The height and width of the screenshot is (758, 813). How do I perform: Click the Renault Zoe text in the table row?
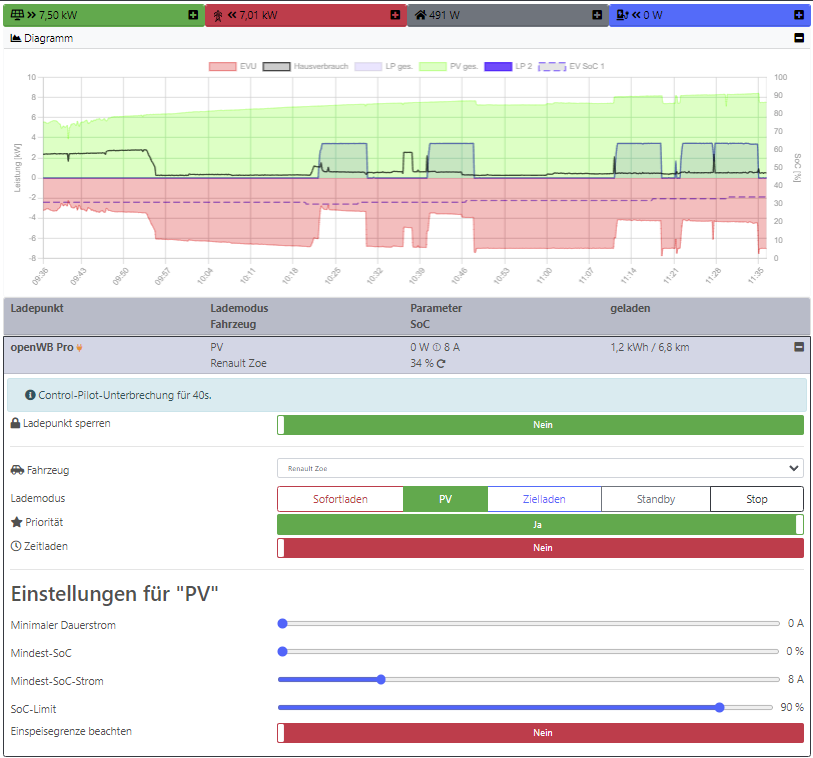click(x=239, y=363)
